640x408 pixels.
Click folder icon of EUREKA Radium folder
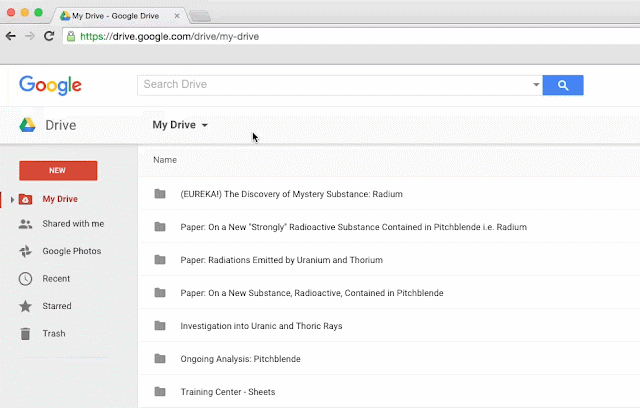pyautogui.click(x=160, y=194)
